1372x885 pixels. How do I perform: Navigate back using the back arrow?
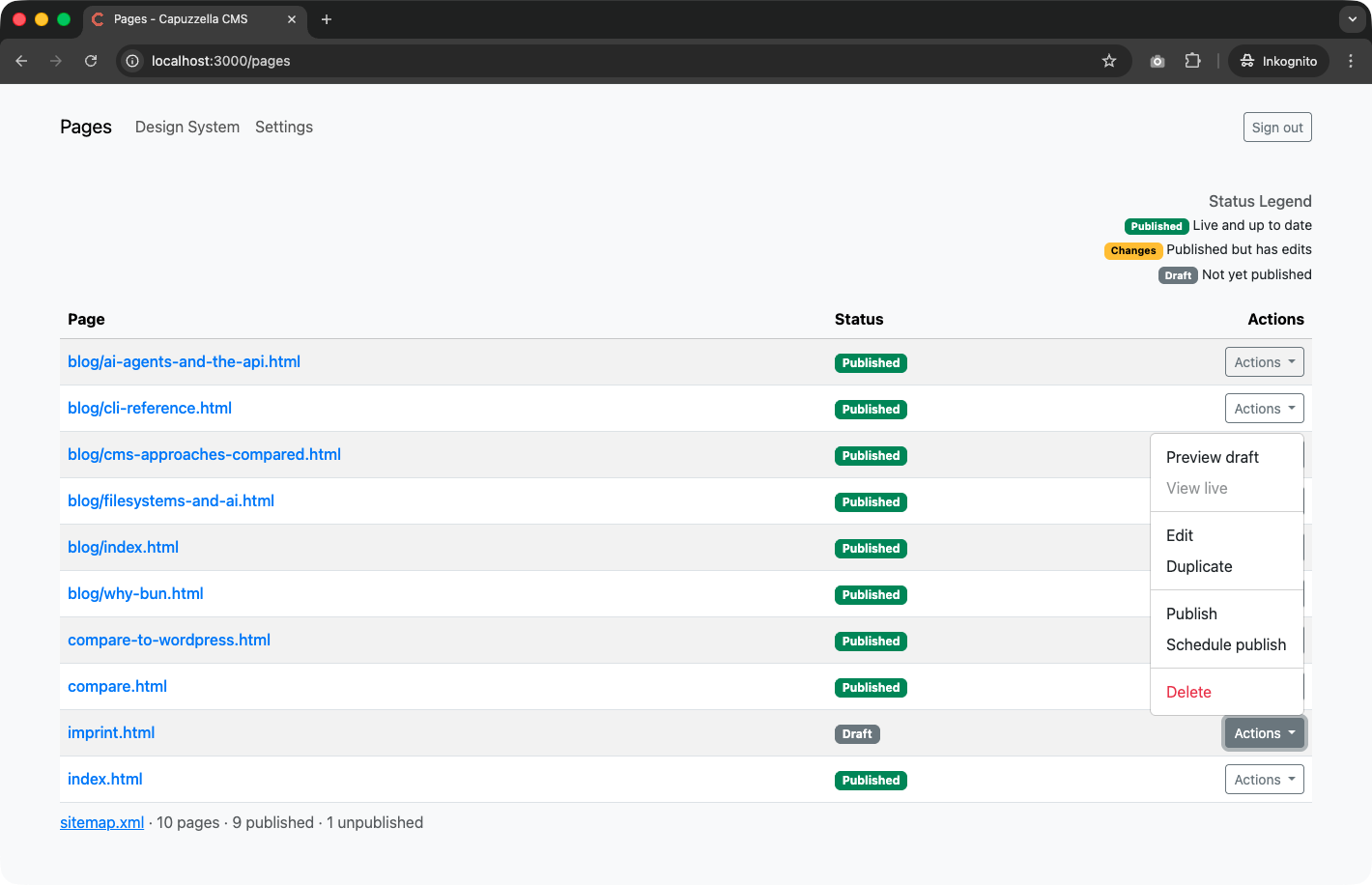tap(21, 60)
